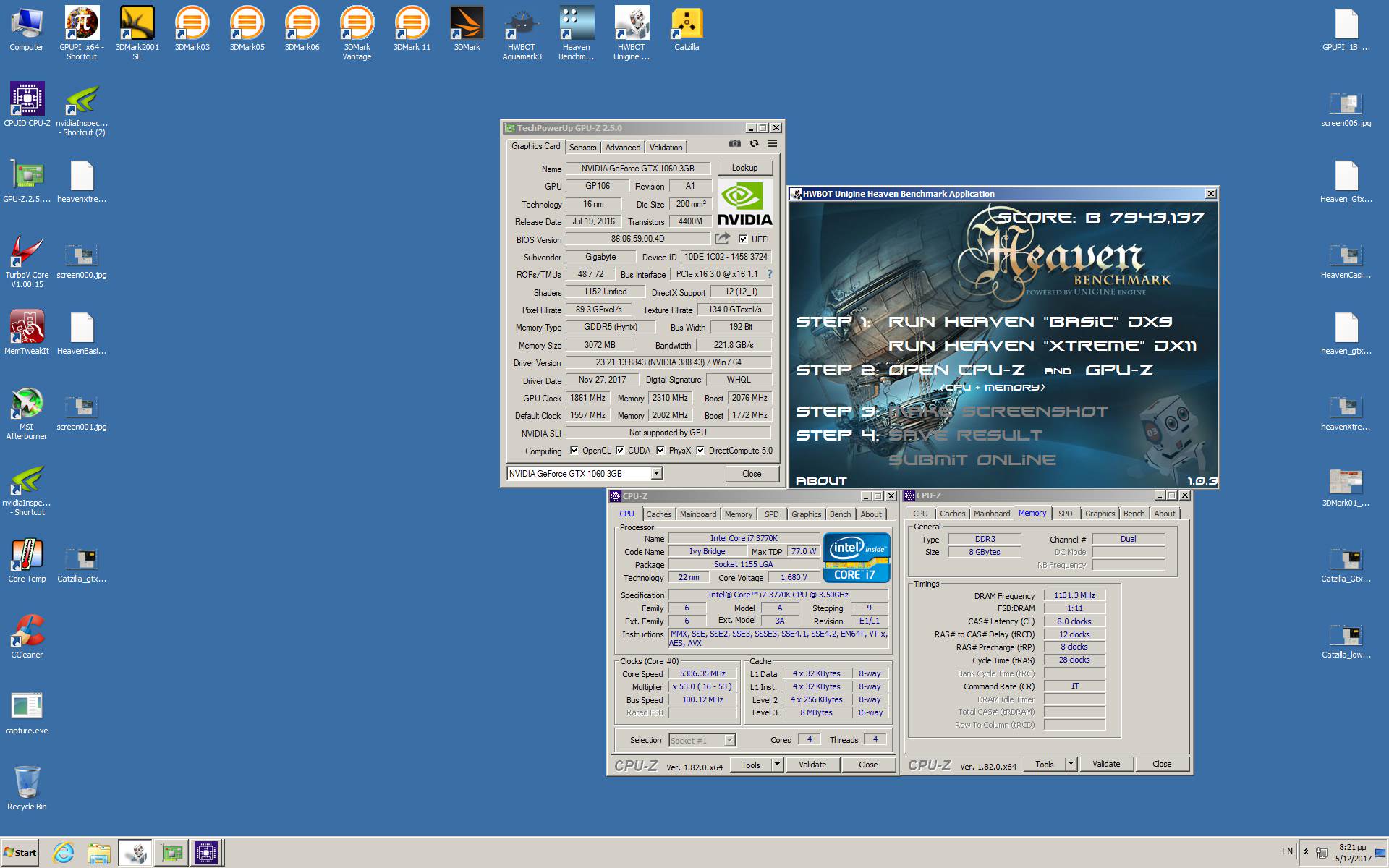Open the GPU selection dropdown in GPU-Z

coord(656,473)
